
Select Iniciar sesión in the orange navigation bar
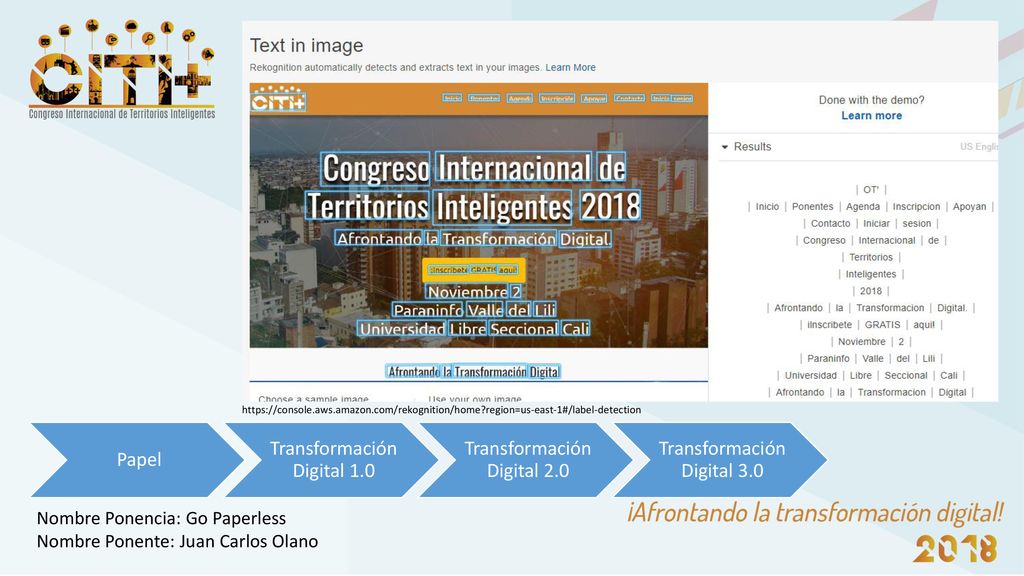pos(672,98)
